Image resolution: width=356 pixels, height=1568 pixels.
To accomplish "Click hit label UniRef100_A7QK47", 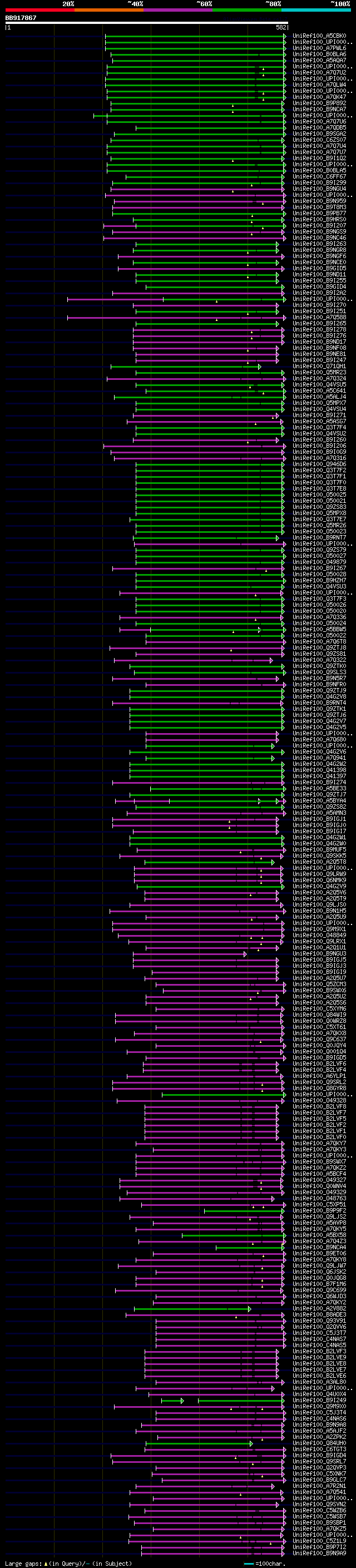I will (x=319, y=97).
